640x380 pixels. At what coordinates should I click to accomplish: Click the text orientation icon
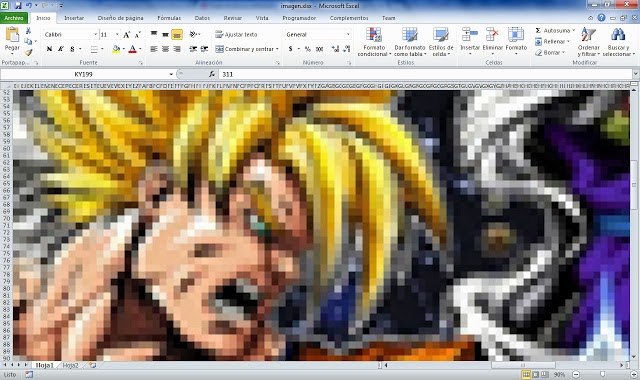point(194,35)
